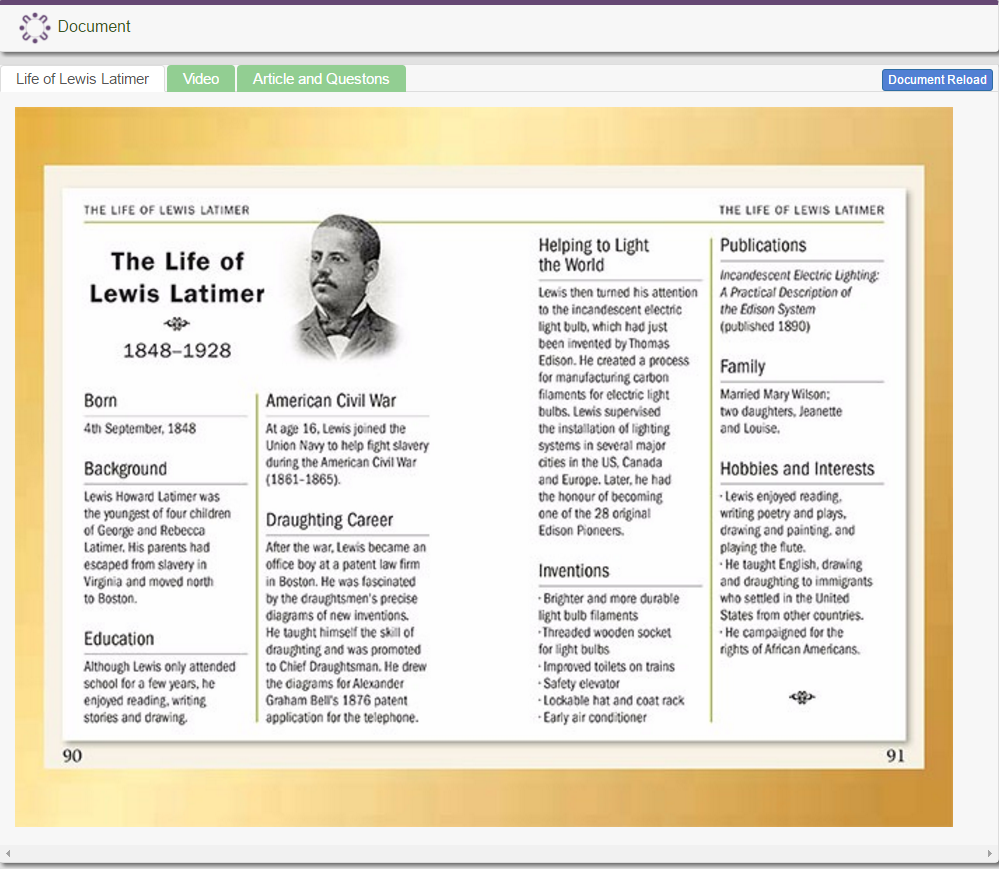Viewport: 999px width, 869px height.
Task: Switch to the Video tab
Action: pos(200,78)
